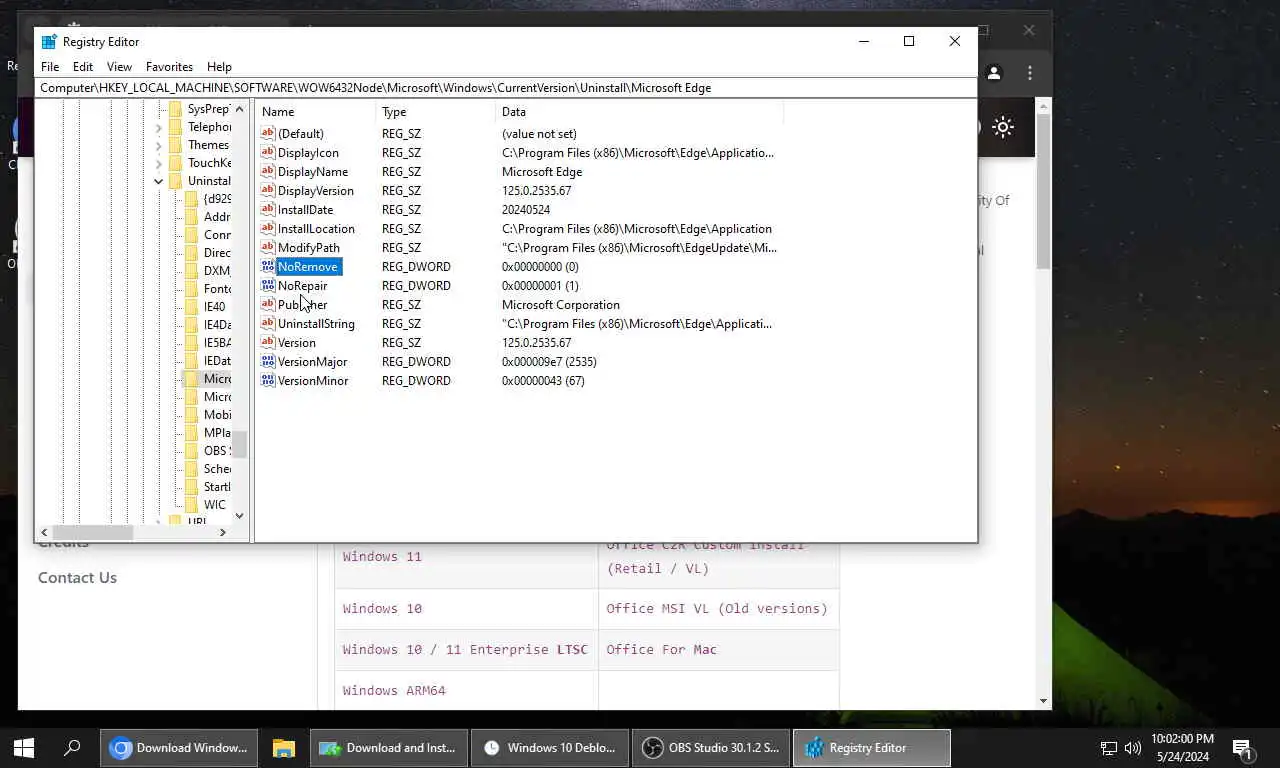Open taskbar search magnifier
Viewport: 1280px width, 768px height.
click(x=72, y=747)
